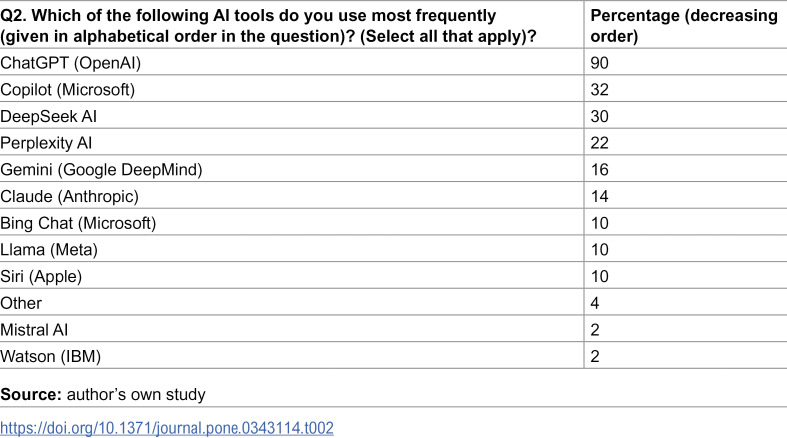This screenshot has height=438, width=787.
Task: Click the Other row label
Action: point(21,303)
